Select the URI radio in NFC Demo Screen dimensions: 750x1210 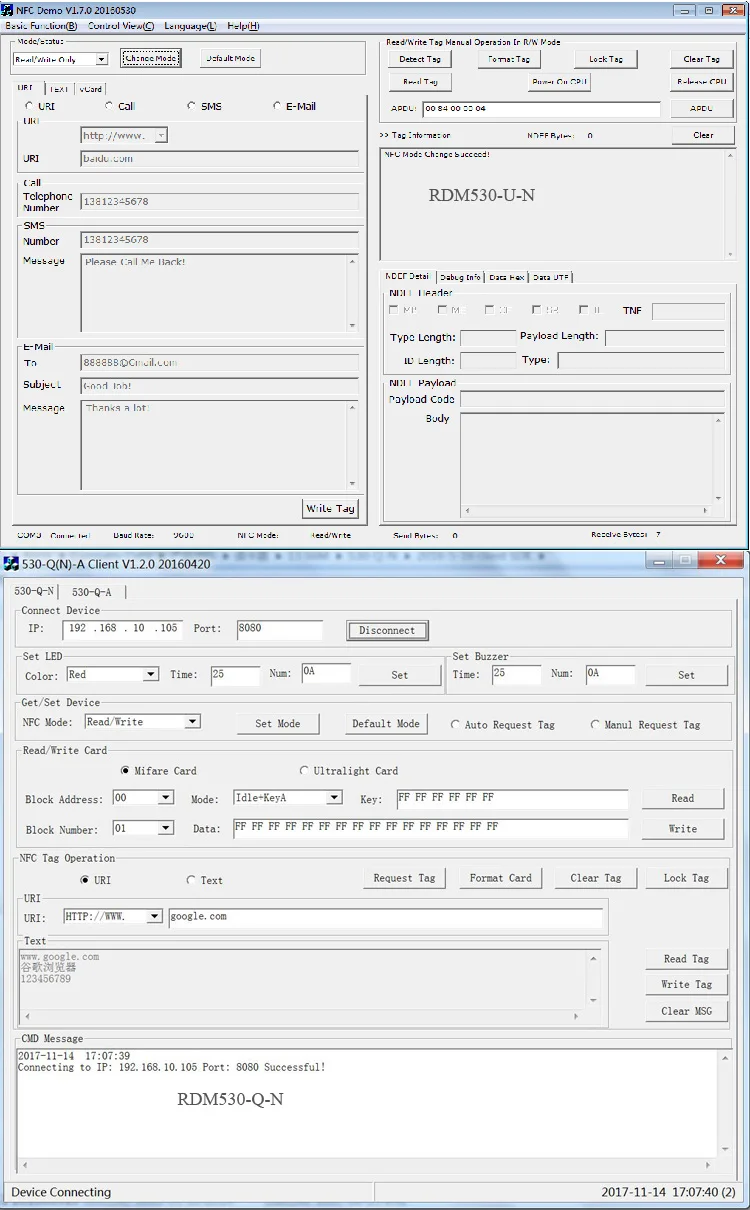[29, 106]
